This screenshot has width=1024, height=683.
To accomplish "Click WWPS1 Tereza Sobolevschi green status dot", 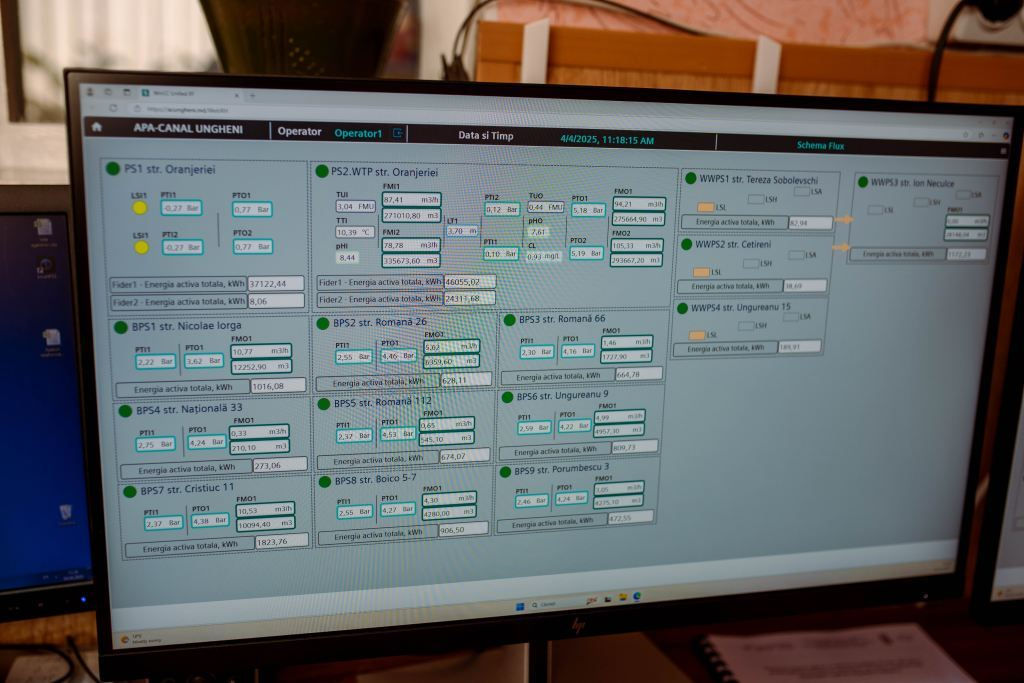I will (690, 178).
